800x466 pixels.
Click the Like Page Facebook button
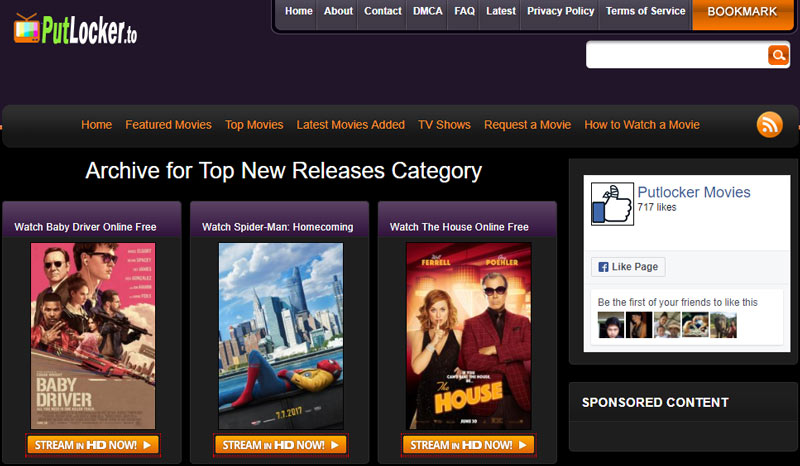pos(628,266)
